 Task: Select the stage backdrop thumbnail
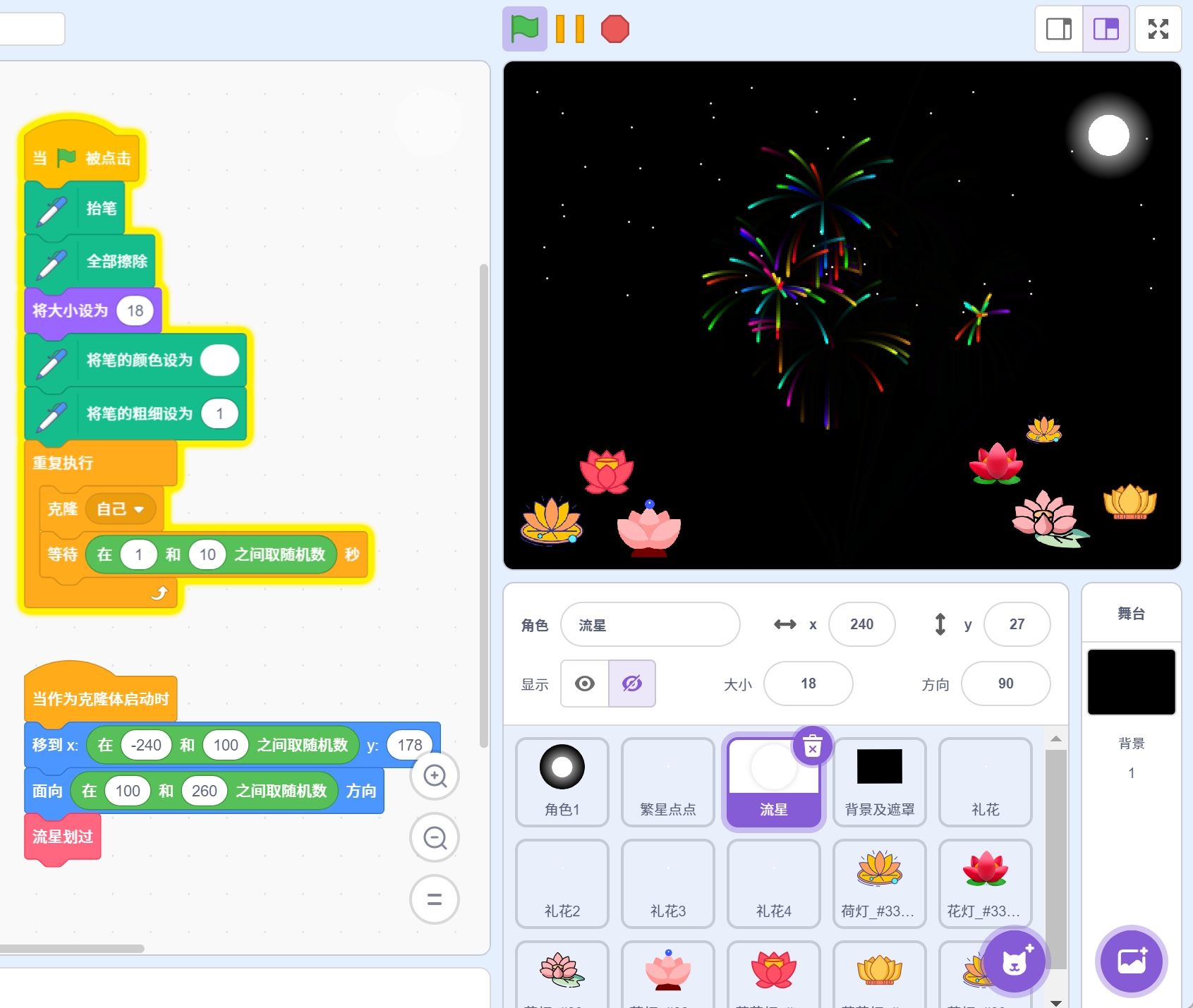(1131, 682)
